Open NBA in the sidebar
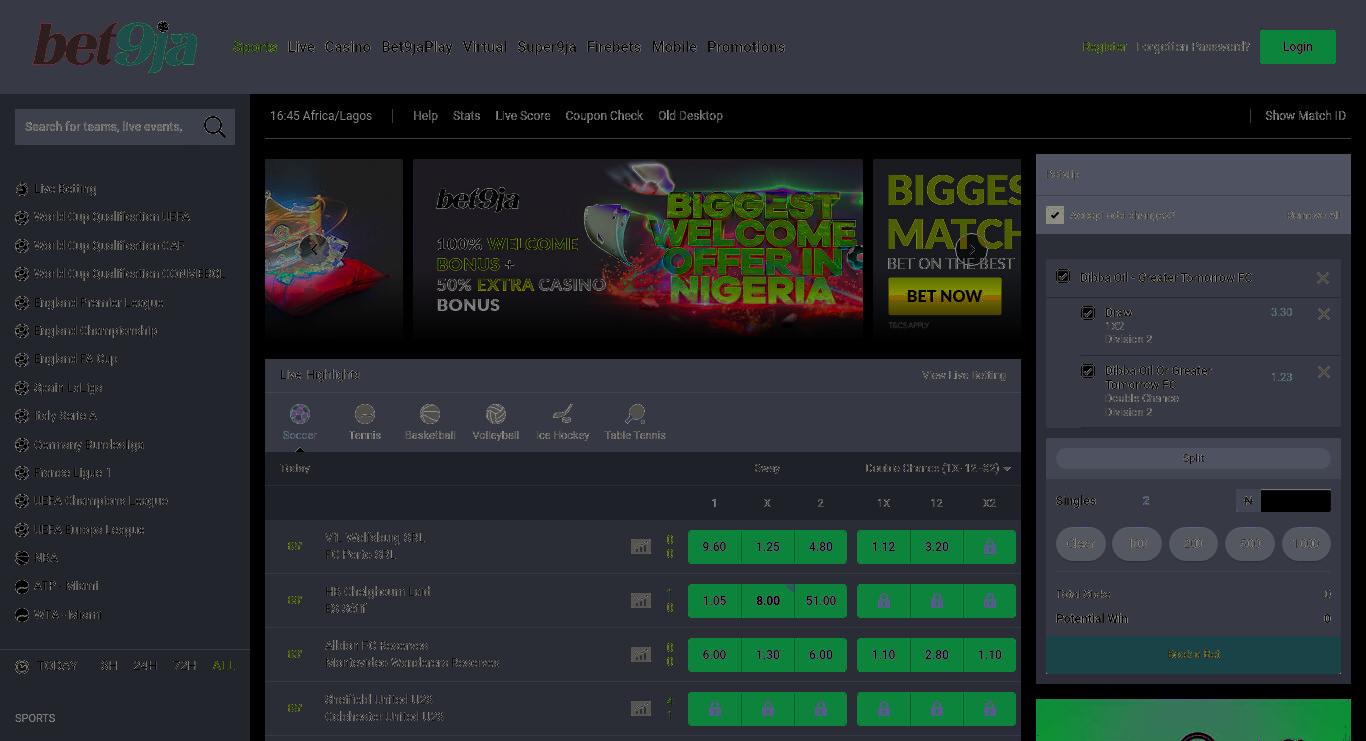 [46, 558]
